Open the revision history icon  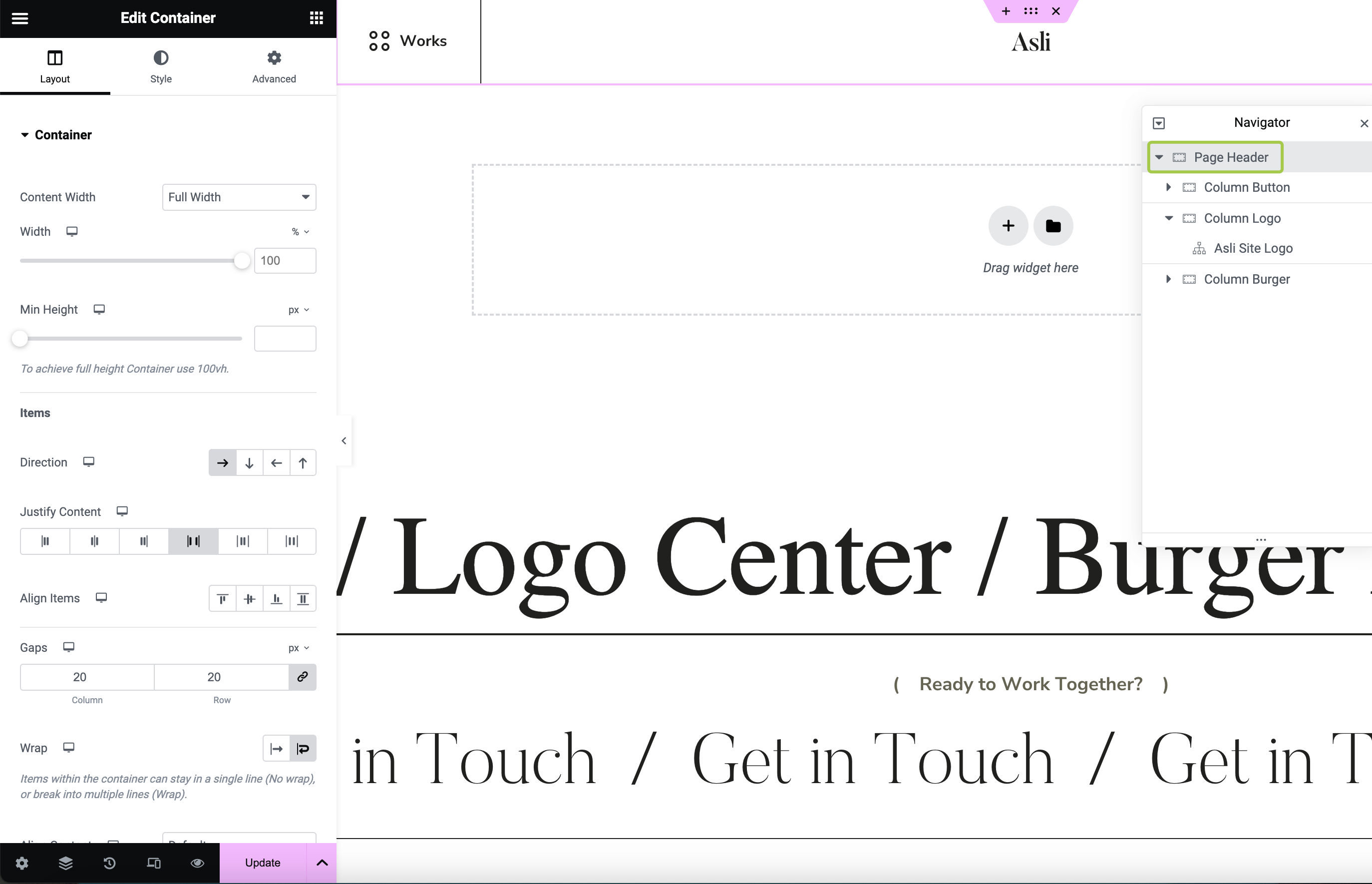point(110,863)
